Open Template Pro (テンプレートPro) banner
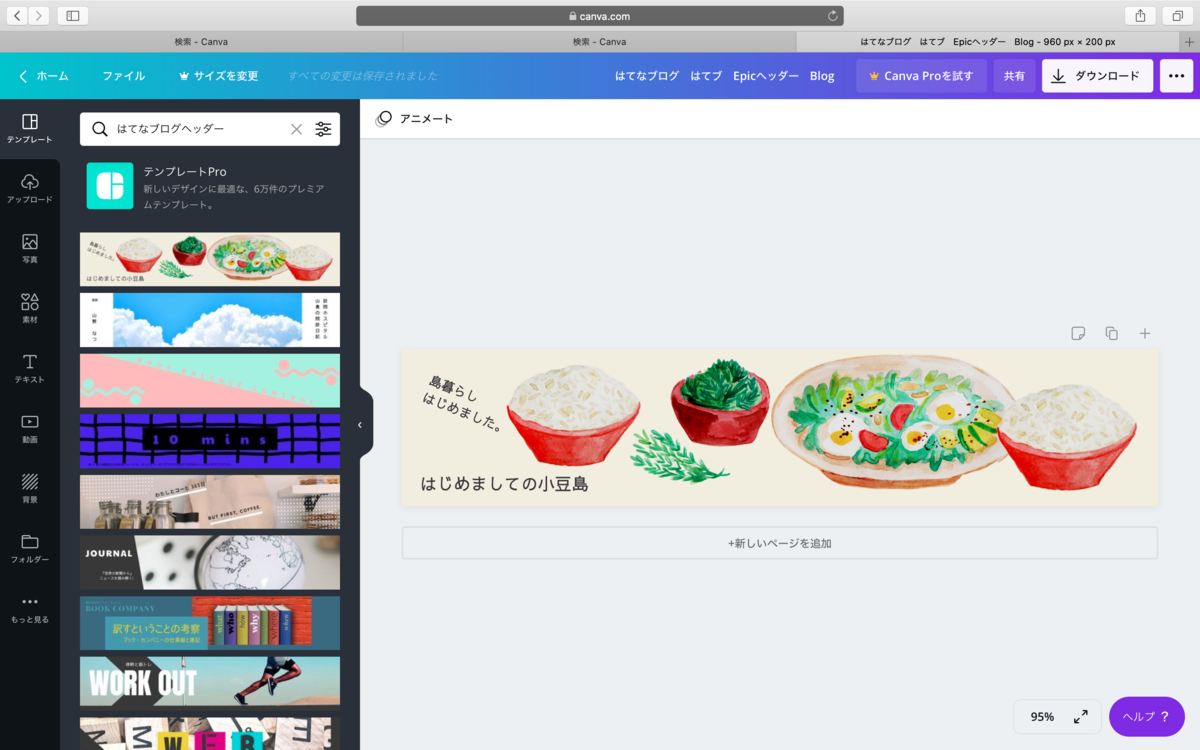1200x750 pixels. pyautogui.click(x=210, y=186)
